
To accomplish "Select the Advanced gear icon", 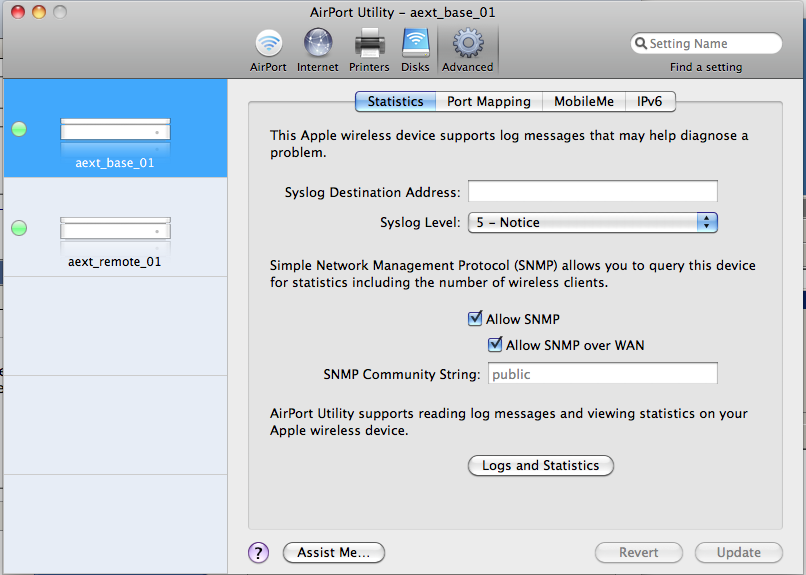I will (x=468, y=43).
